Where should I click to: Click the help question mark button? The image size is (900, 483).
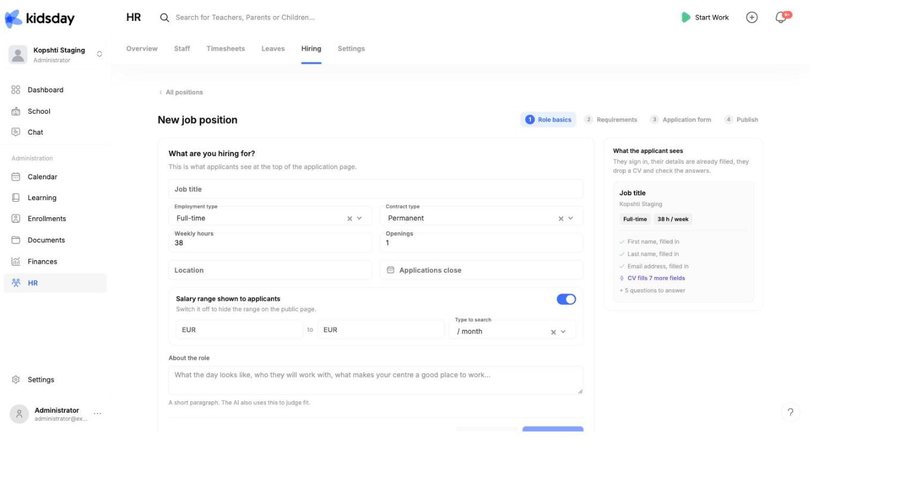pos(790,412)
